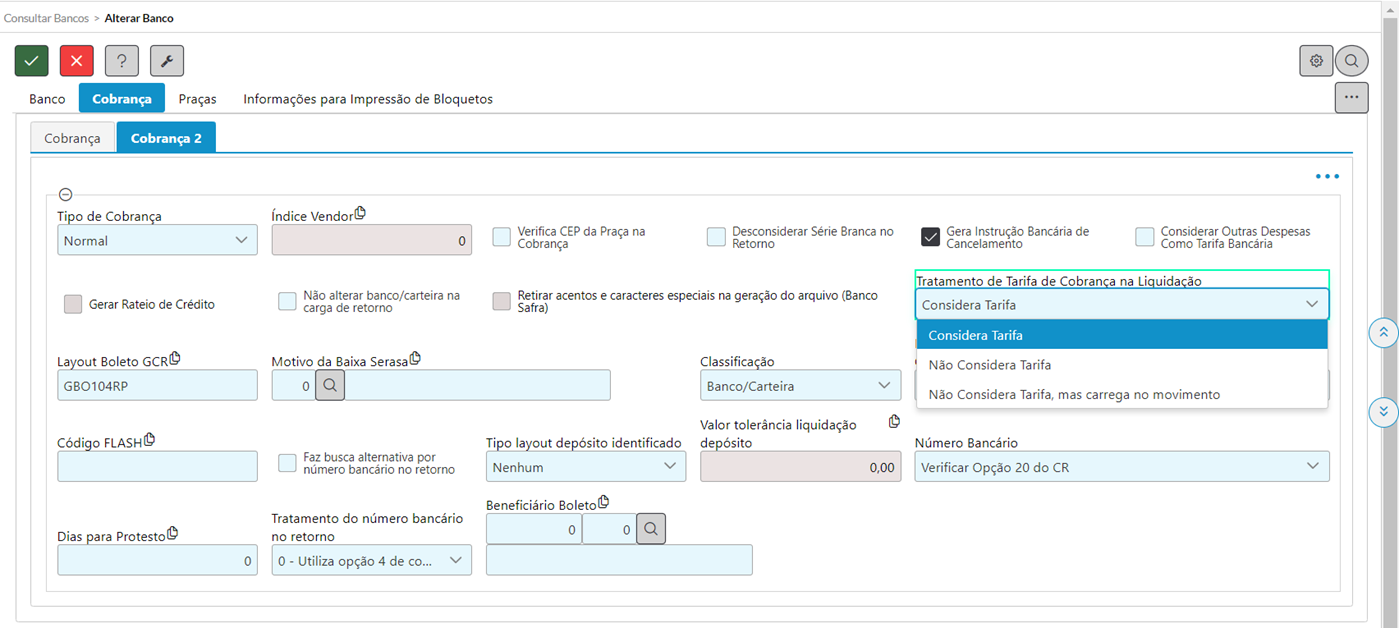Click the Beneficiário Boleto search magnifier

[651, 529]
